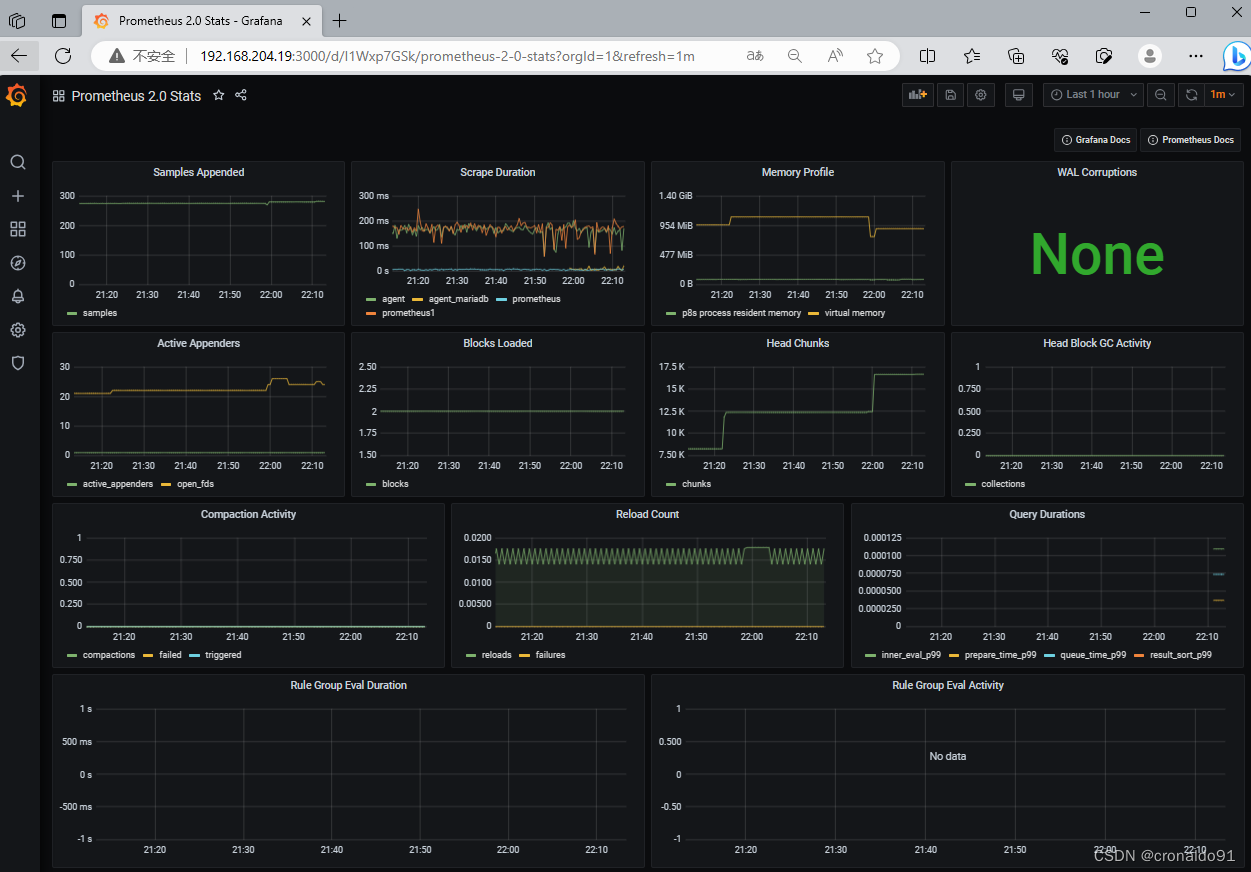Open the WAL Corruptions panel title menu
Screen dimensions: 1251x872
pyautogui.click(x=1097, y=172)
